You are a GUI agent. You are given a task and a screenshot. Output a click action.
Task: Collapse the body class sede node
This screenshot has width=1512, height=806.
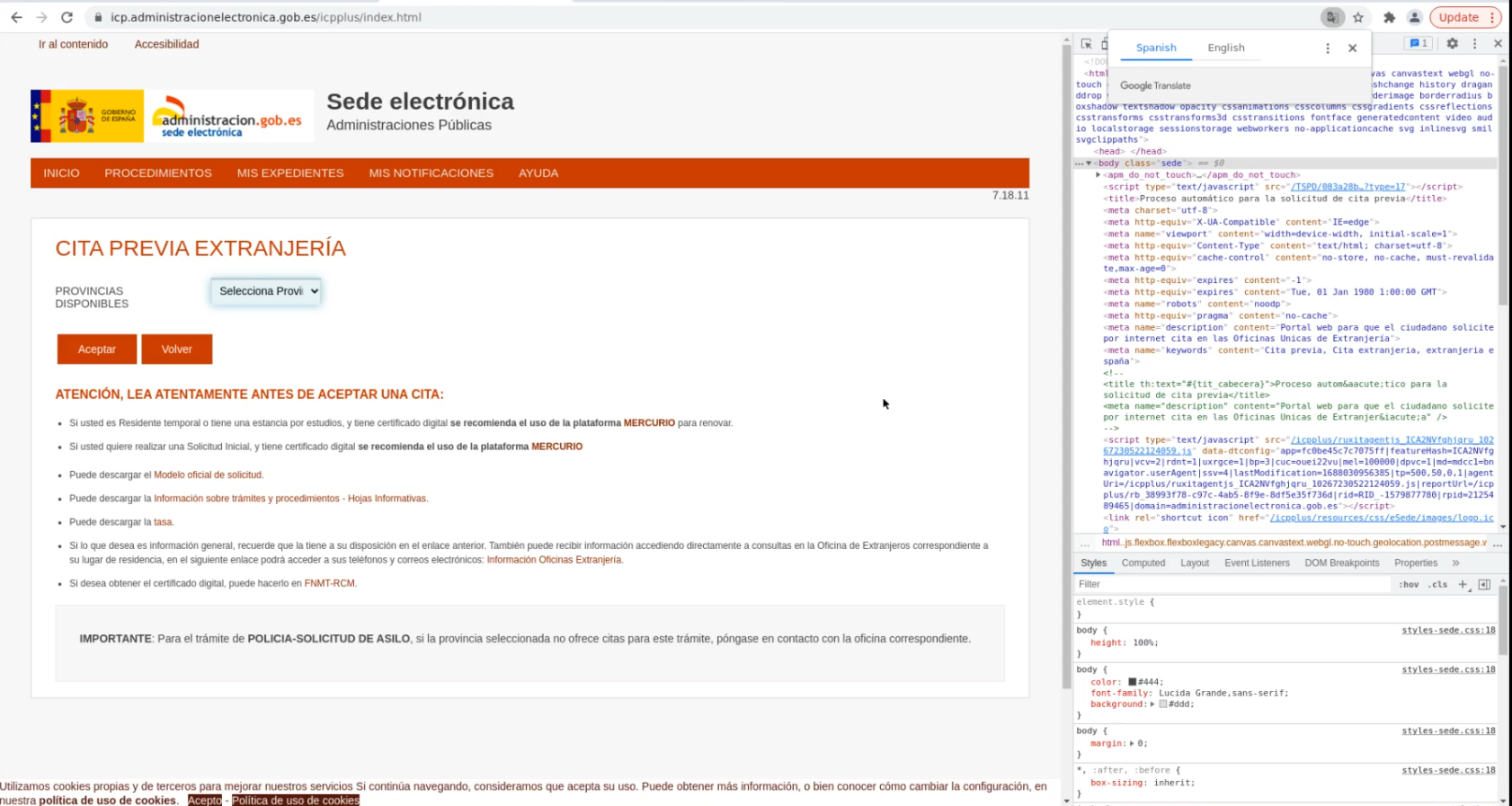pyautogui.click(x=1089, y=164)
